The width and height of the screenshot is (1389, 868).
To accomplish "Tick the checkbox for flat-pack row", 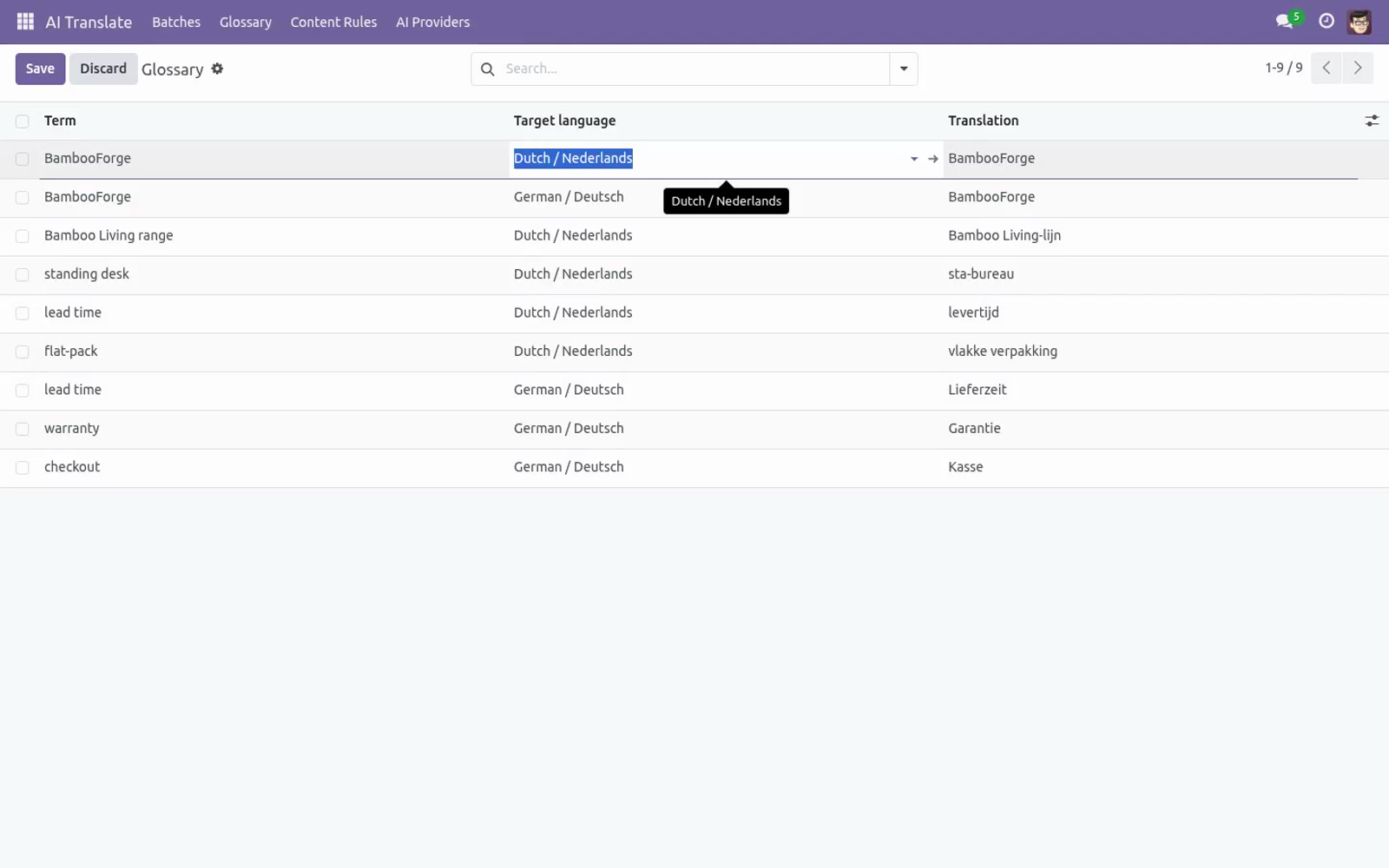I will click(x=23, y=352).
